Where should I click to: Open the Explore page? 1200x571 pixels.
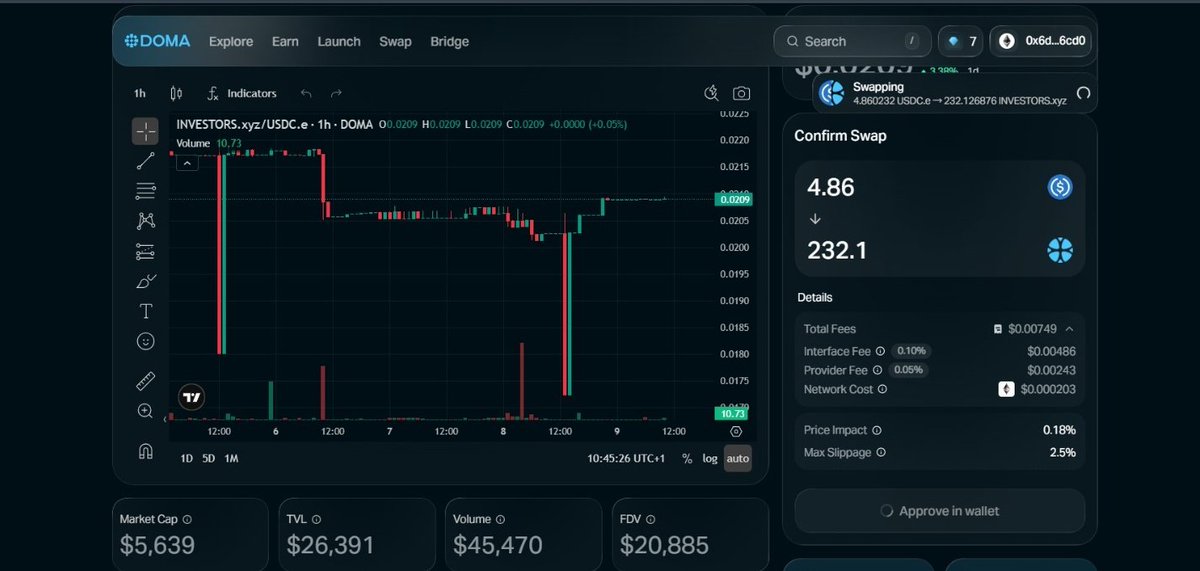click(x=231, y=41)
